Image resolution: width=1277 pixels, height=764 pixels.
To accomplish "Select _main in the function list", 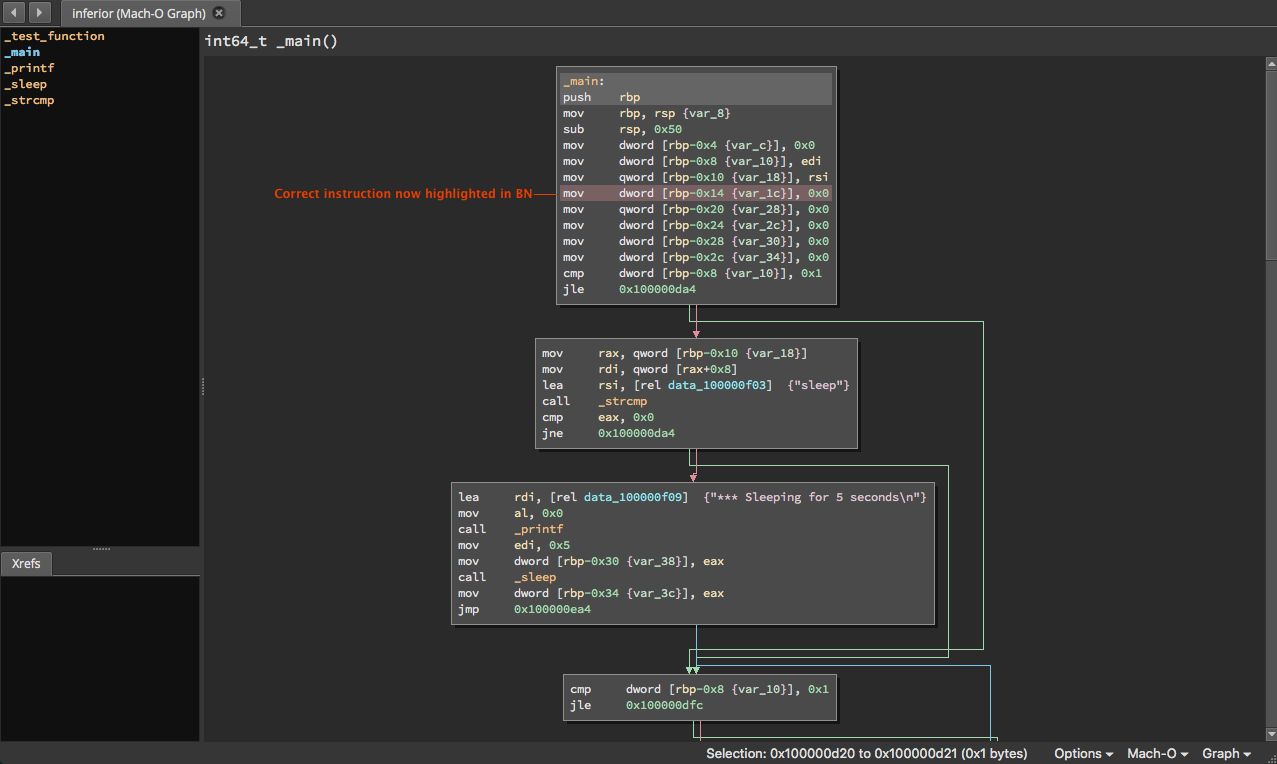I will [x=22, y=52].
